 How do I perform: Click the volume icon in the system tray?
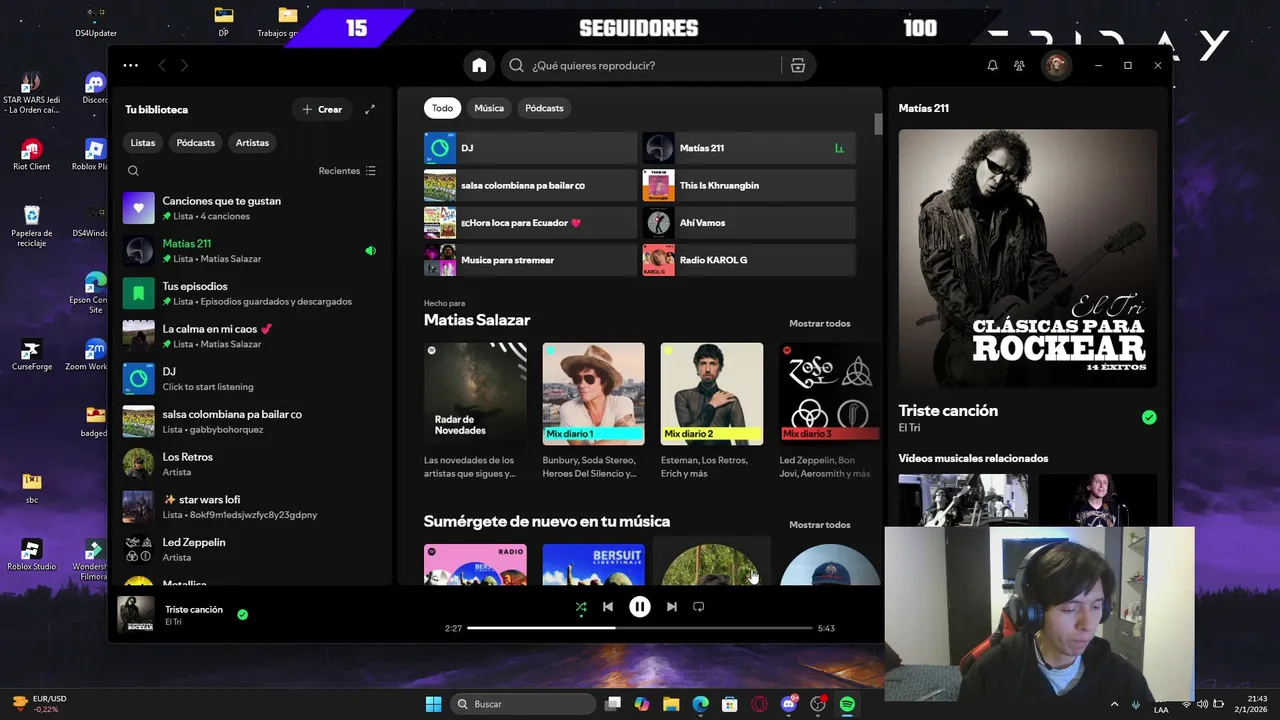pos(1202,704)
